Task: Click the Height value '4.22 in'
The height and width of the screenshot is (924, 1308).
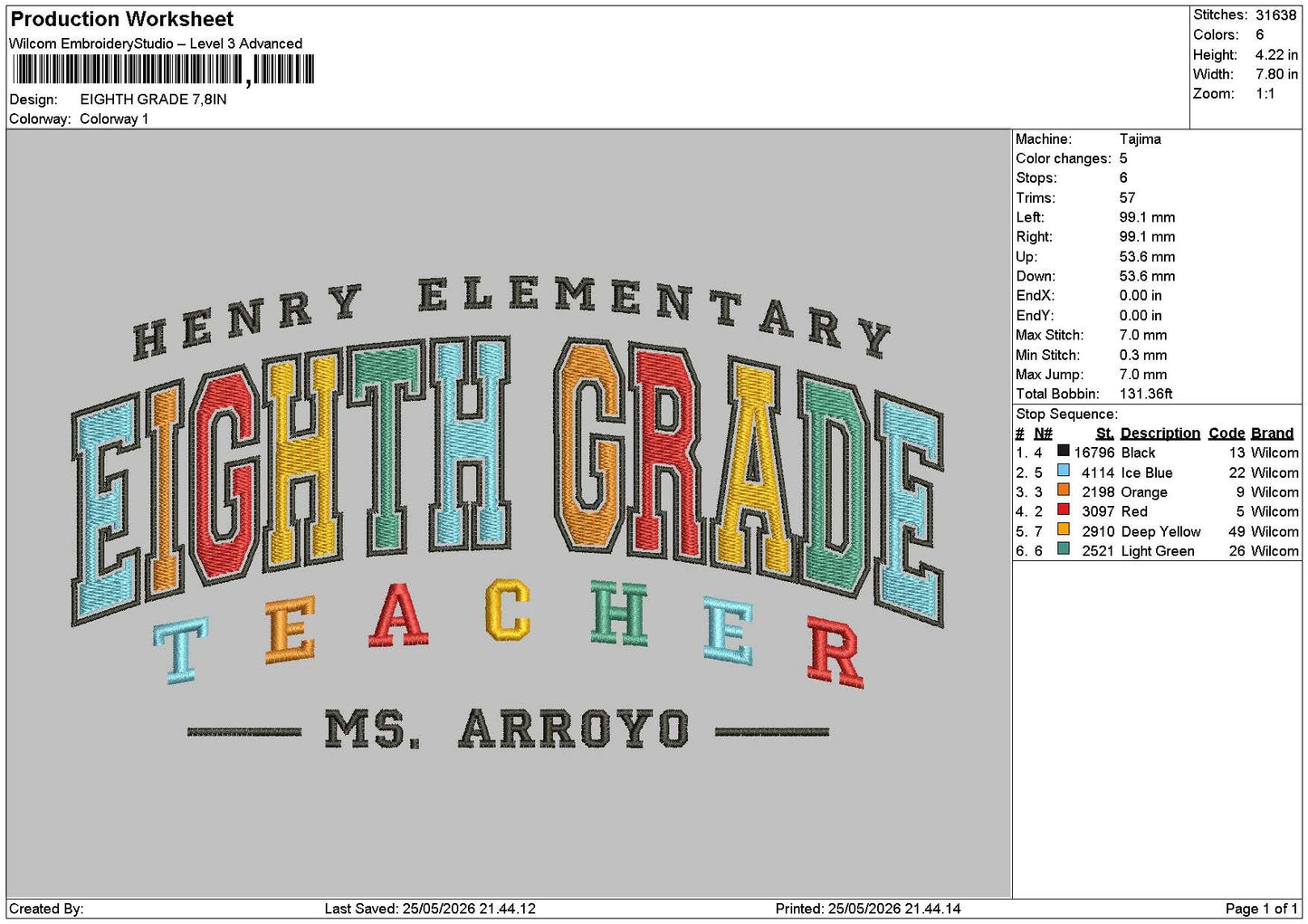Action: (x=1276, y=55)
